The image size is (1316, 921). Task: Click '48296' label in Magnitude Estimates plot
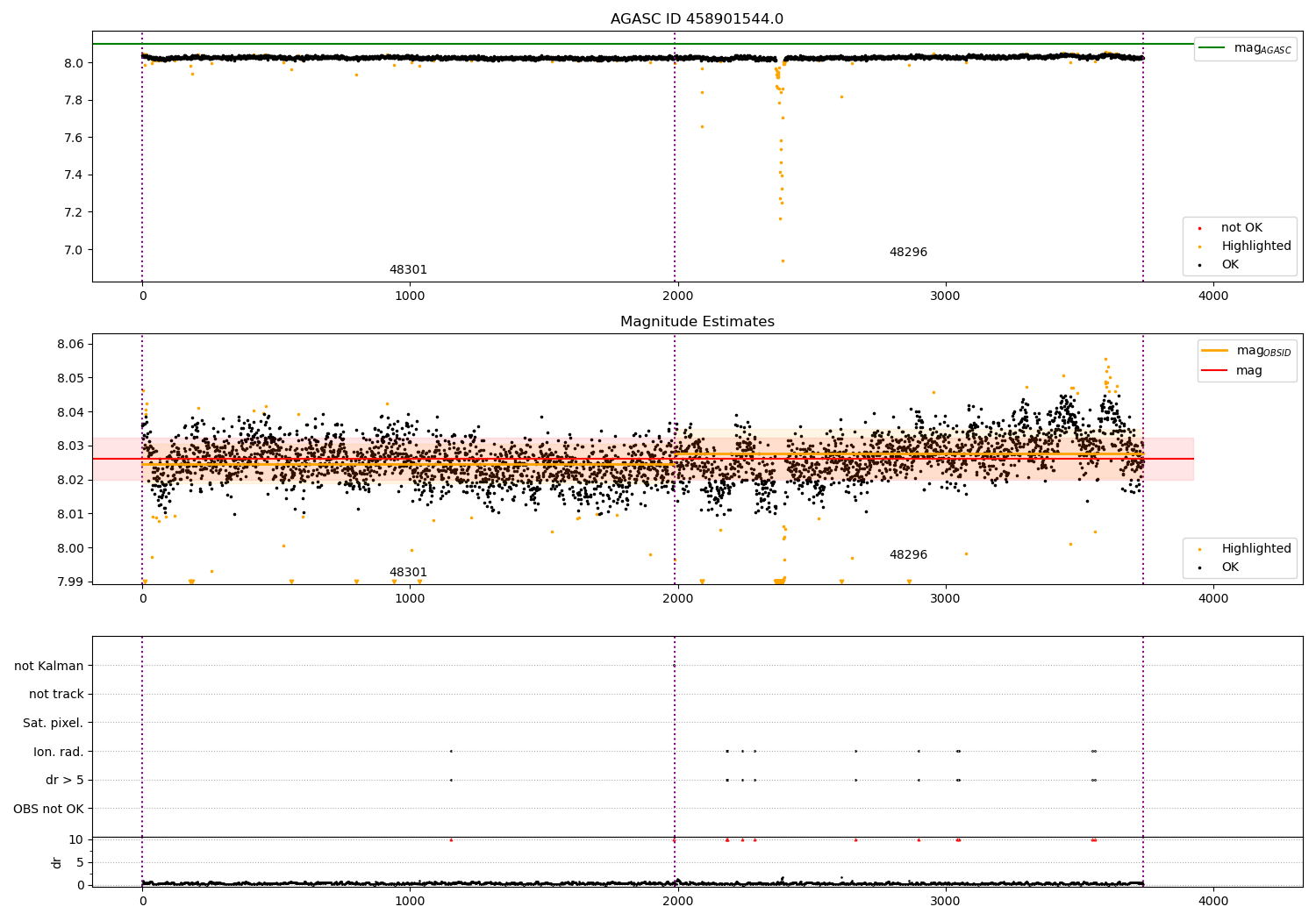[908, 555]
